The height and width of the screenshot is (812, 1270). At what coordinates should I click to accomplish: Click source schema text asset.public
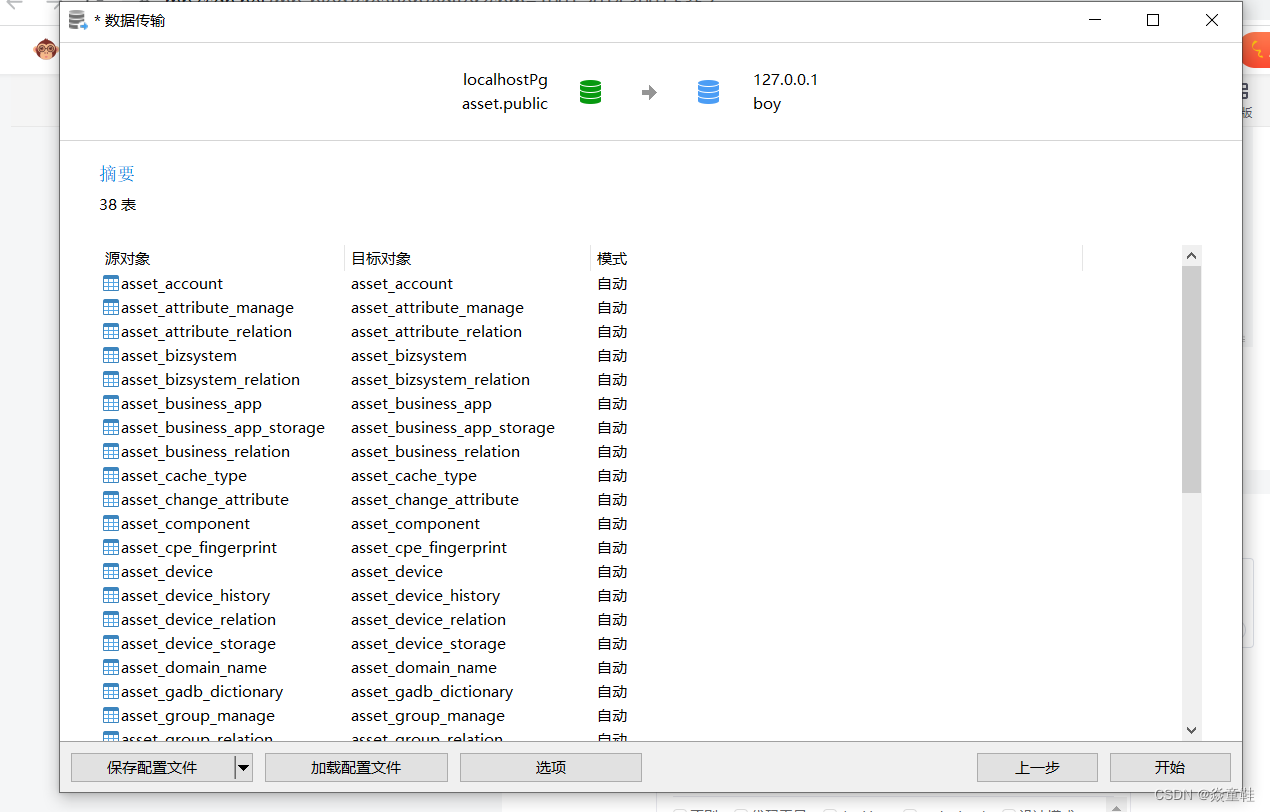point(505,104)
